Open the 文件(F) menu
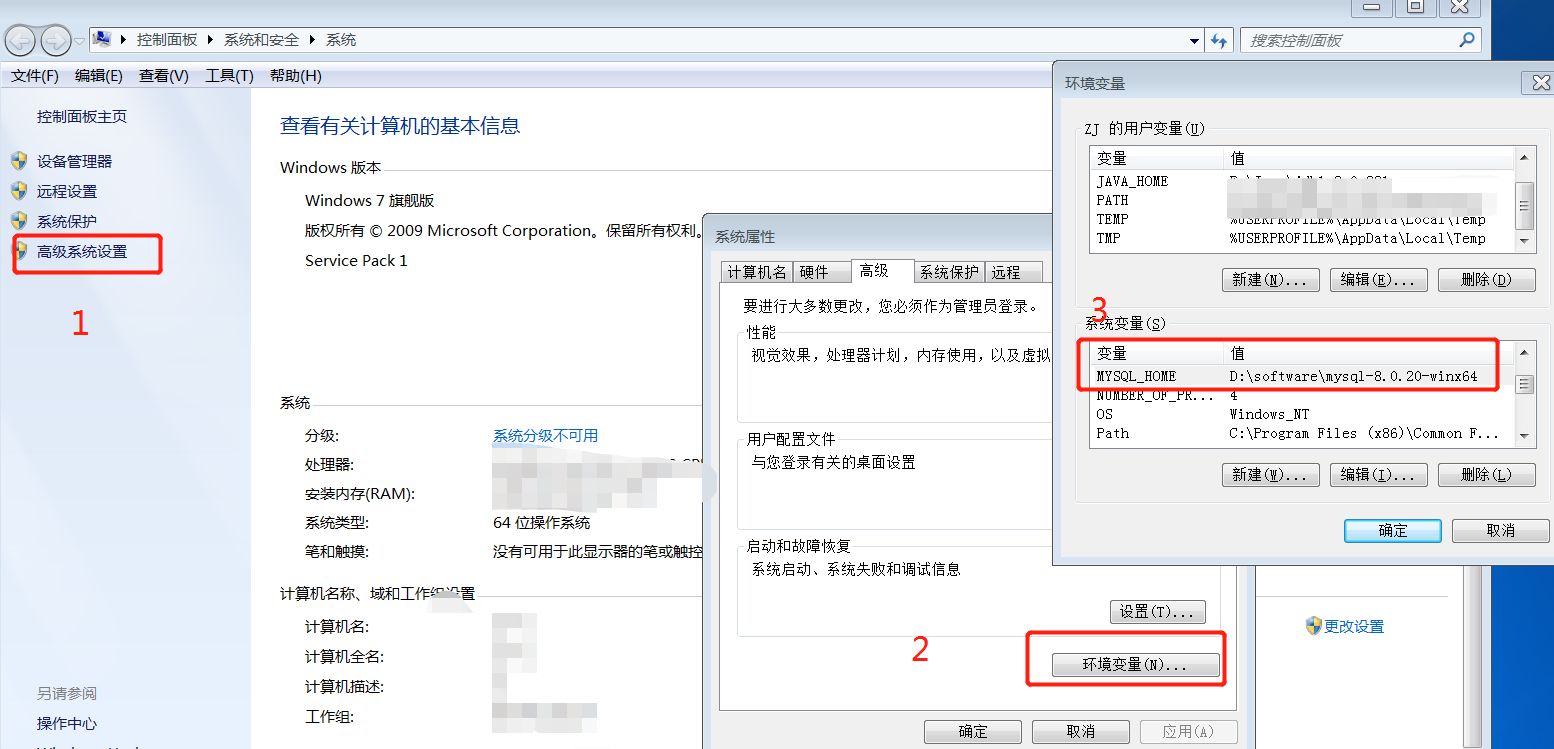The height and width of the screenshot is (749, 1554). point(35,76)
